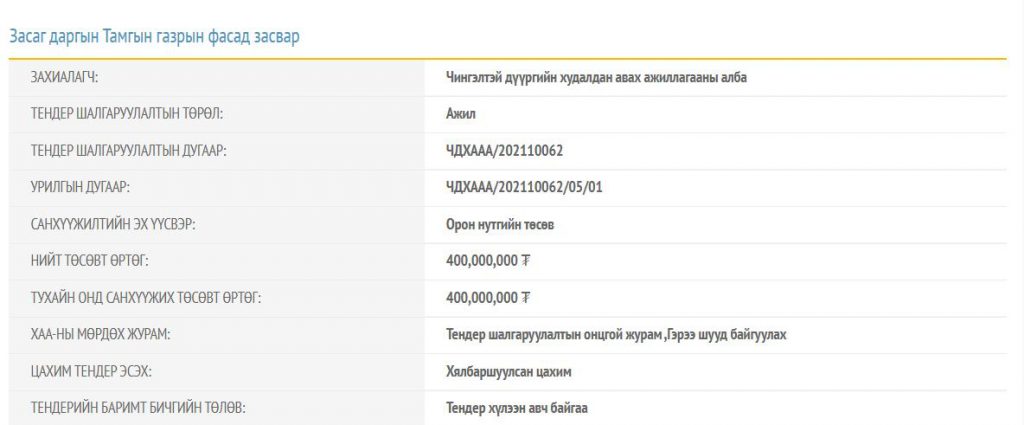Click the tender number ЧДХААА/202110062
Screen dimensions: 1024x425
(x=504, y=151)
